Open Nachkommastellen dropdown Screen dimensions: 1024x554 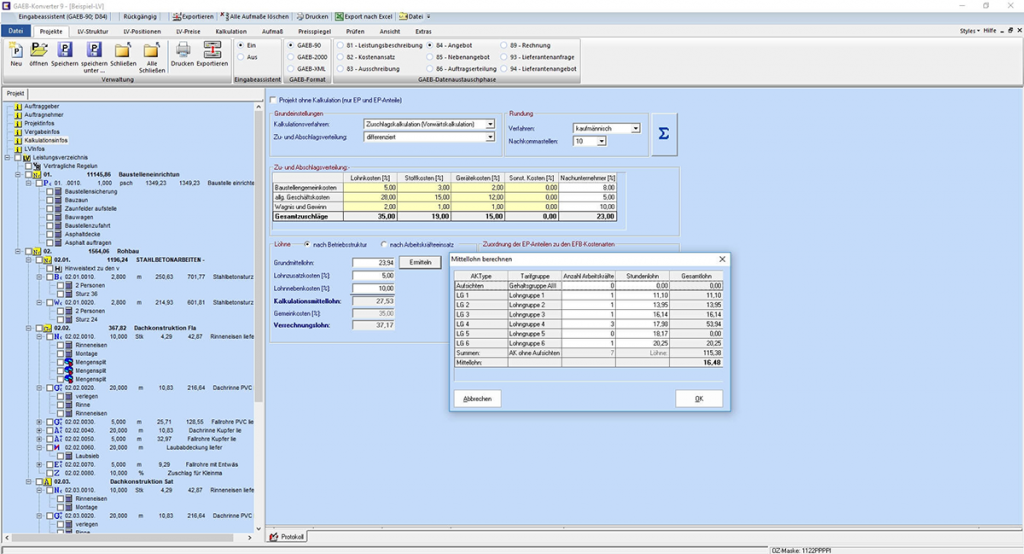(x=601, y=141)
